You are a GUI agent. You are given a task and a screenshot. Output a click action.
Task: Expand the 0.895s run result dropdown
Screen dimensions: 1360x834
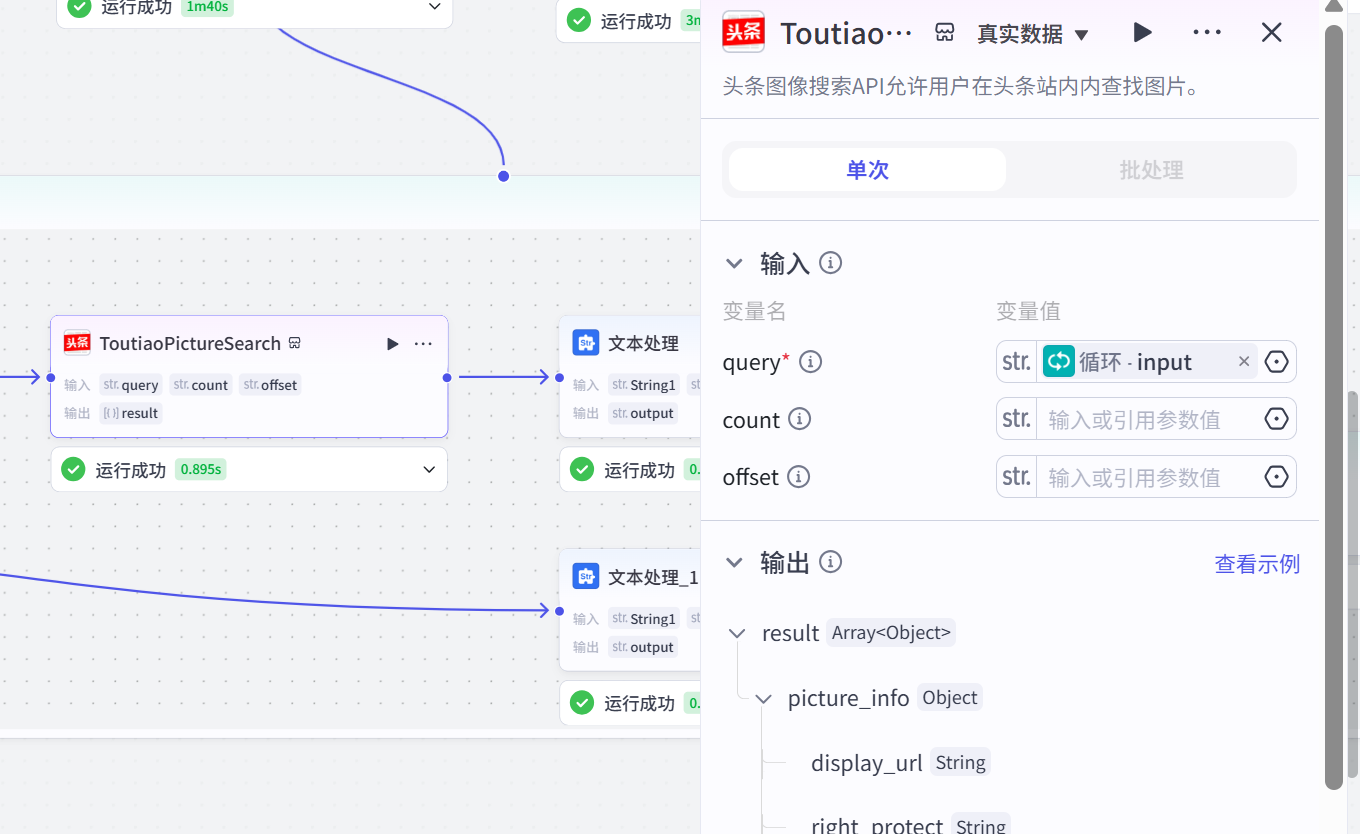tap(429, 469)
